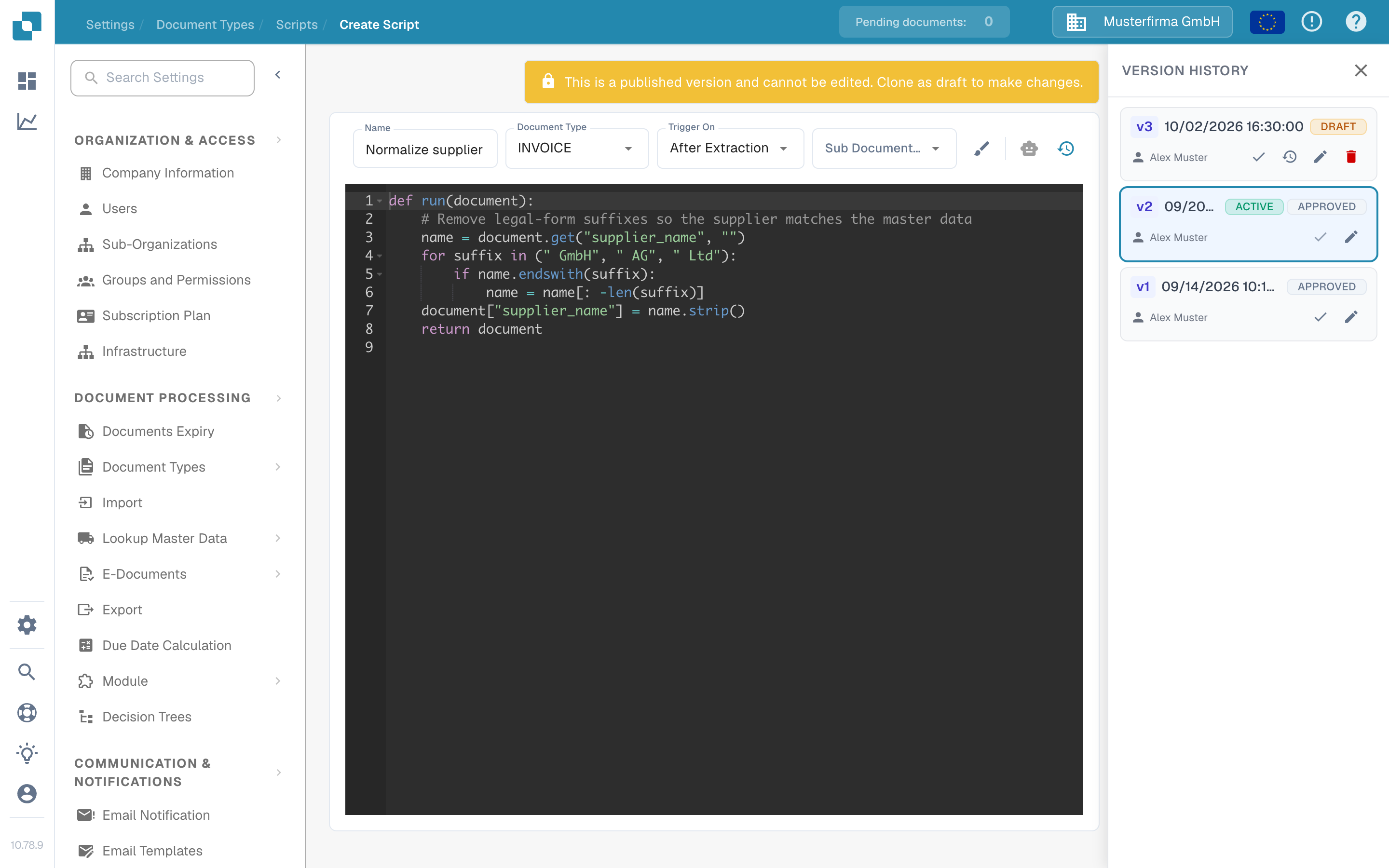Navigate to Document Types breadcrumb
The width and height of the screenshot is (1389, 868).
(205, 25)
